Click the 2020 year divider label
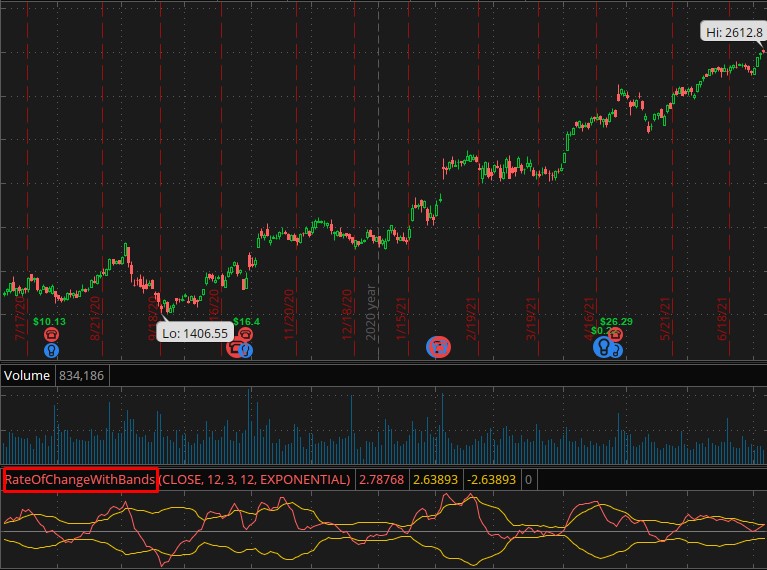 (x=372, y=312)
